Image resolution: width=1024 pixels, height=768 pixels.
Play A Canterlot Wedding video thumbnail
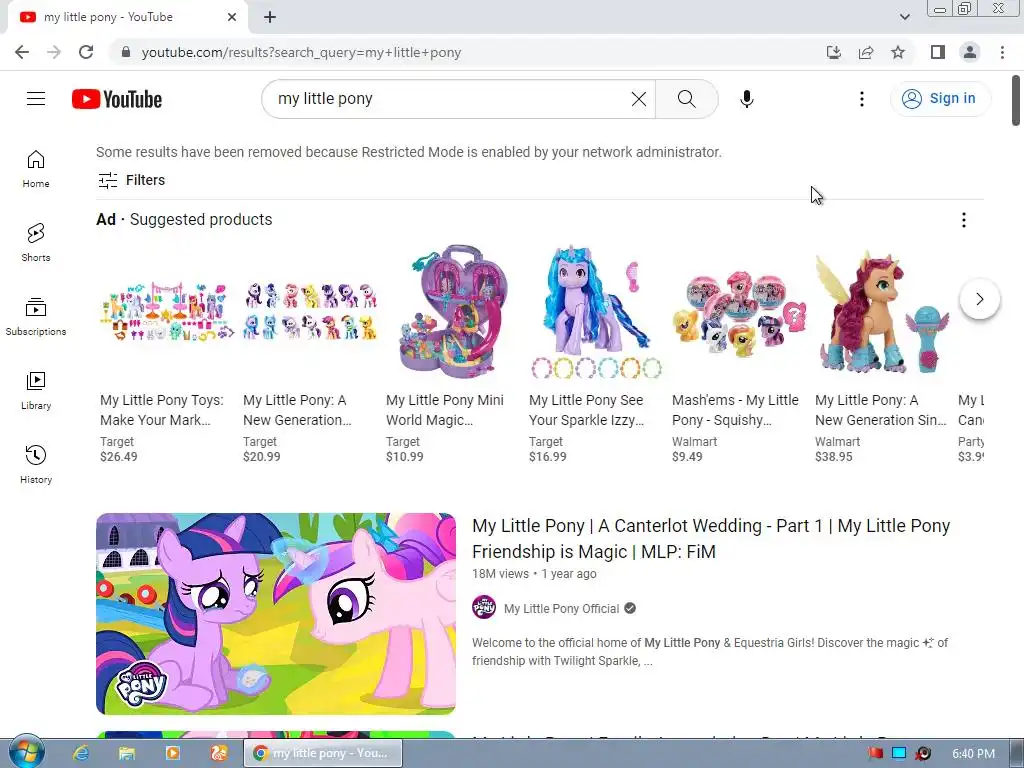coord(276,614)
